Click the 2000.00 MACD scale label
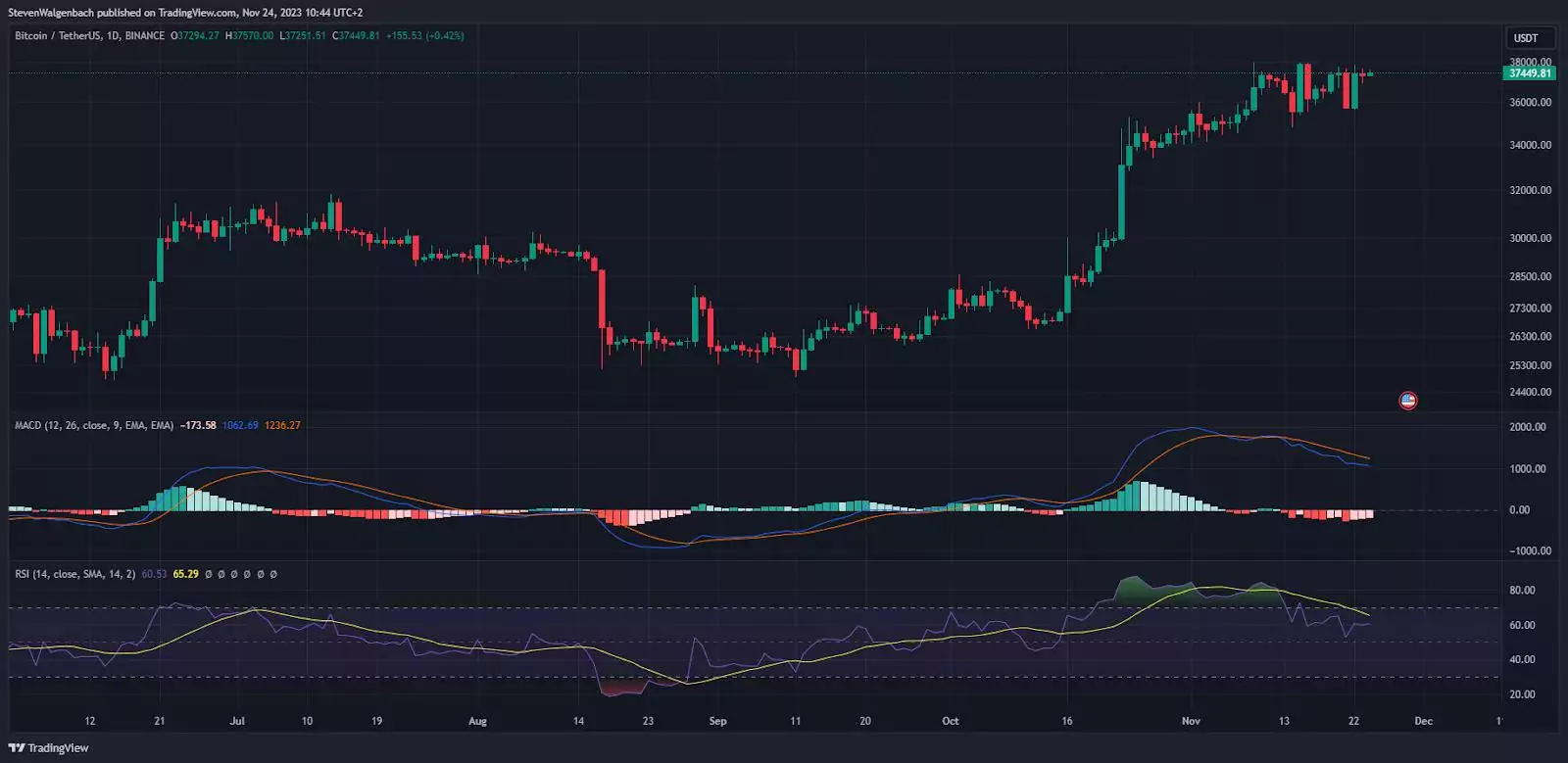Viewport: 1568px width, 763px height. pyautogui.click(x=1527, y=427)
